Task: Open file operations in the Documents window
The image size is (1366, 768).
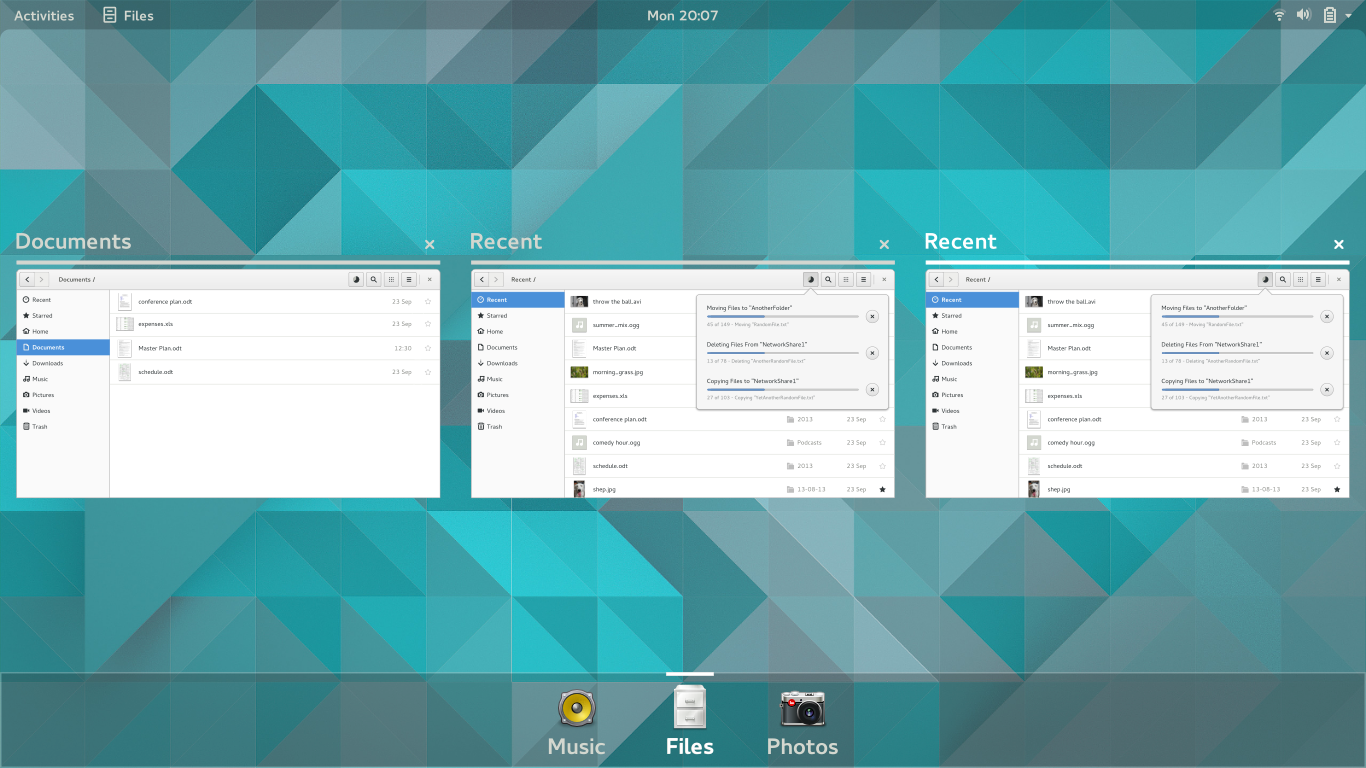Action: tap(356, 280)
